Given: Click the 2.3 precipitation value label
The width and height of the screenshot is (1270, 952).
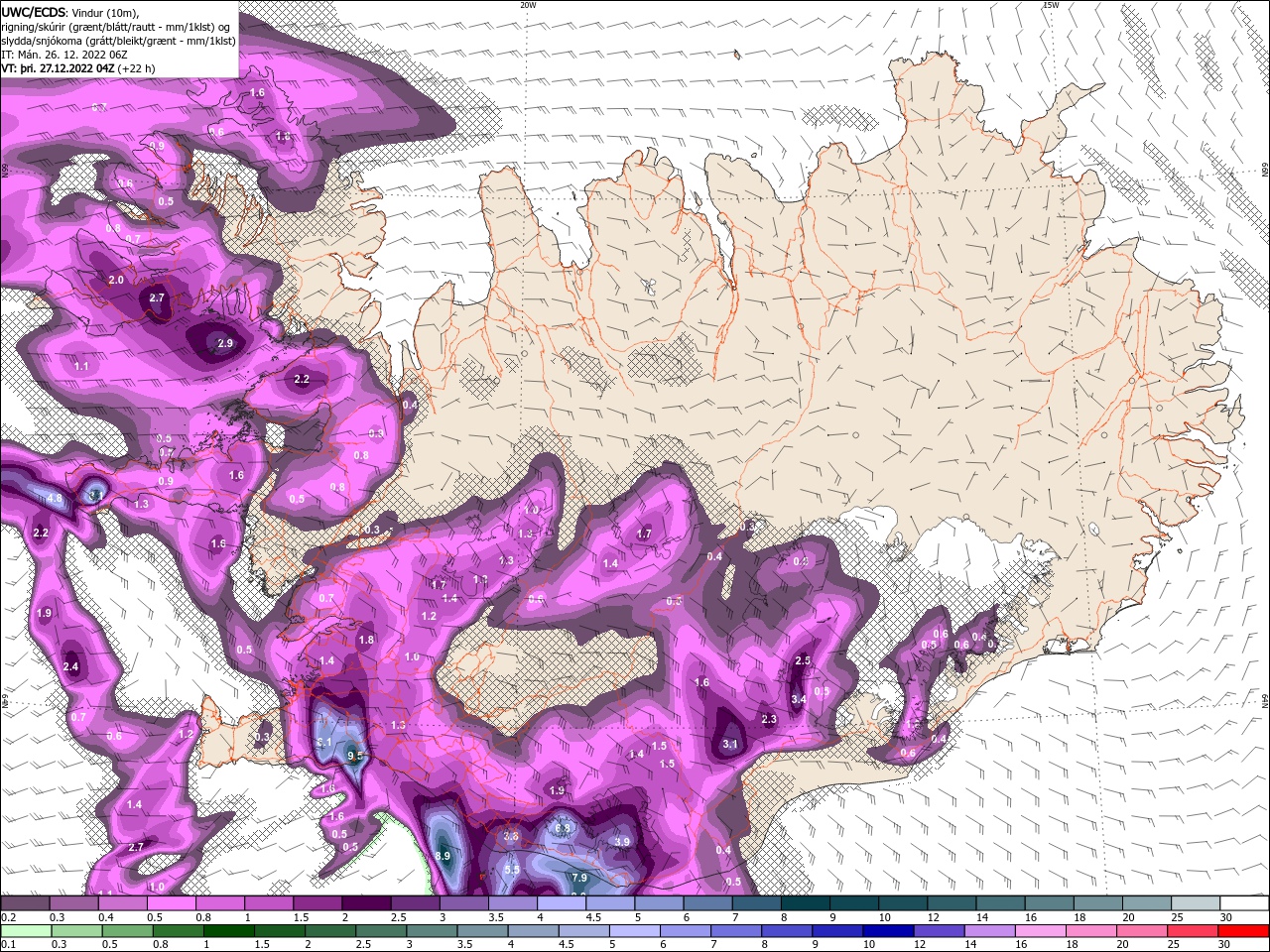Looking at the screenshot, I should click(769, 719).
